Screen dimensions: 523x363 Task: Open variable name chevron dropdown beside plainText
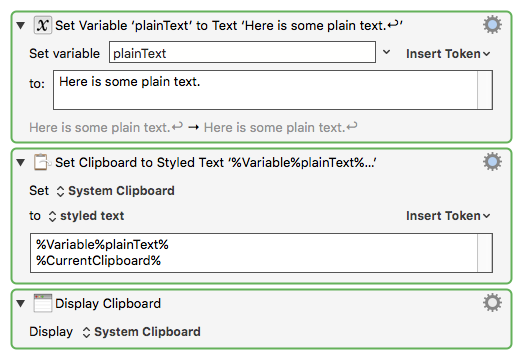click(x=386, y=52)
